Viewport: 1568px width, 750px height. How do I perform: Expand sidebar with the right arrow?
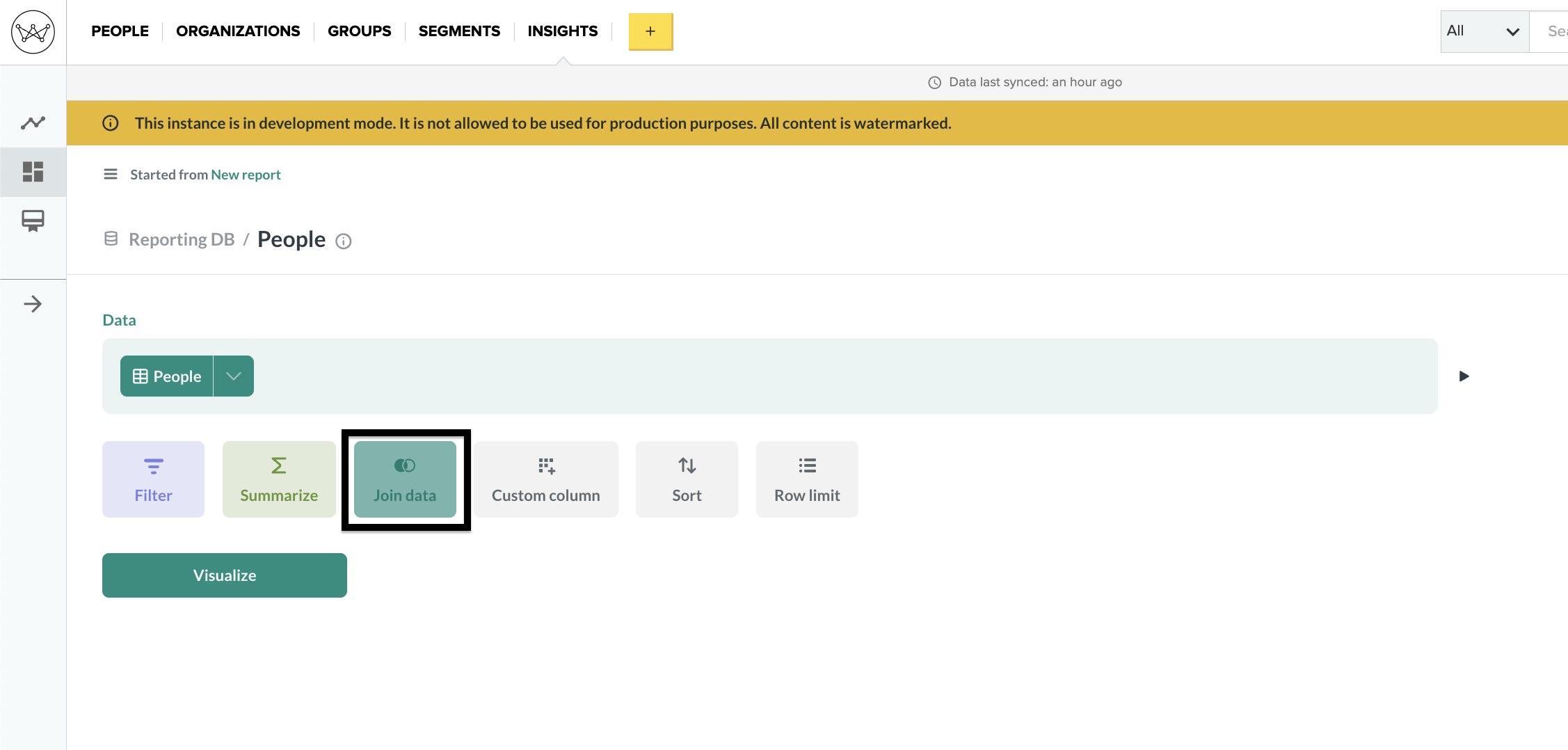[33, 304]
